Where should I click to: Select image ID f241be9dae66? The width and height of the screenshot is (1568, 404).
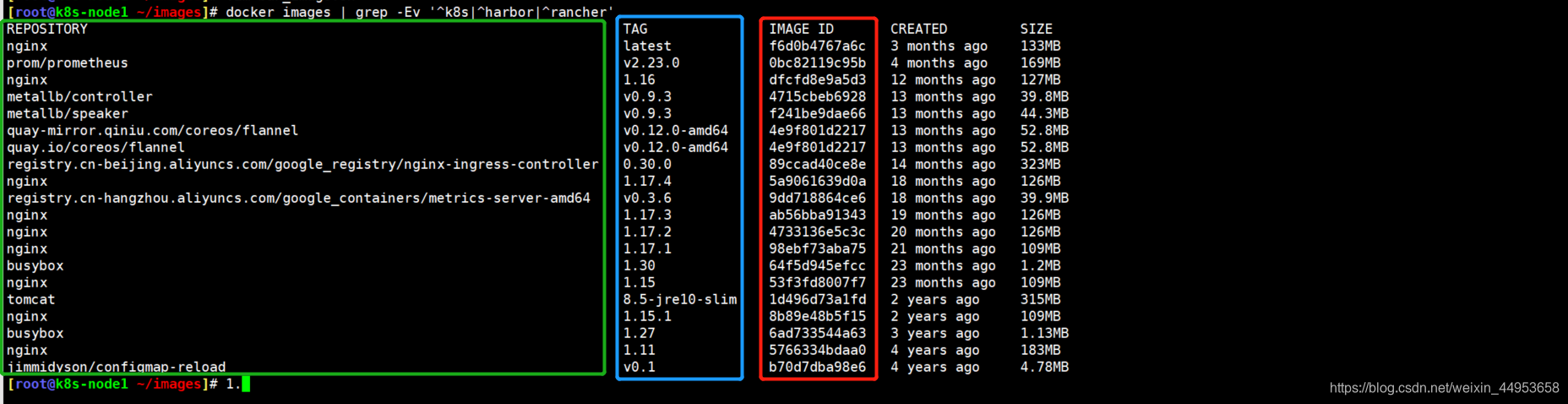pos(818,114)
